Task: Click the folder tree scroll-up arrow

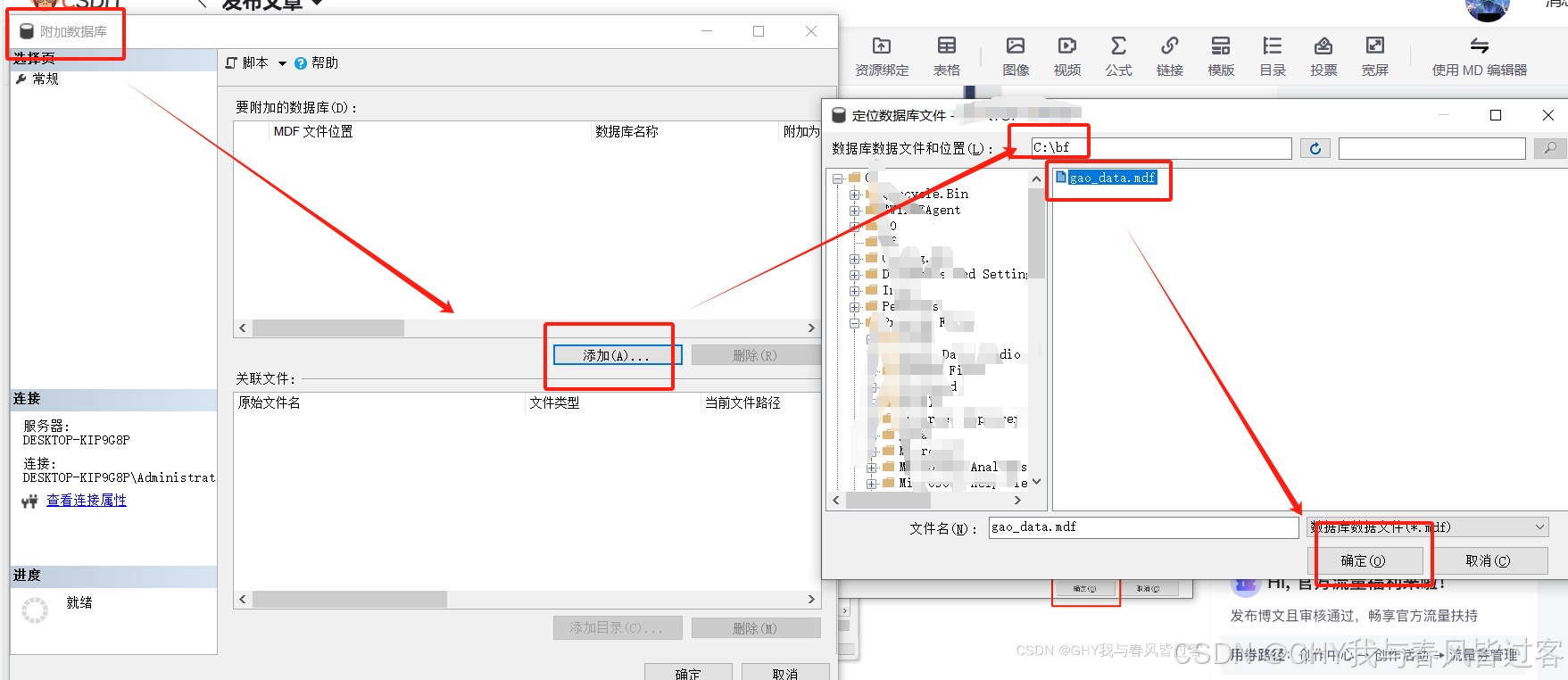Action: (x=1036, y=179)
